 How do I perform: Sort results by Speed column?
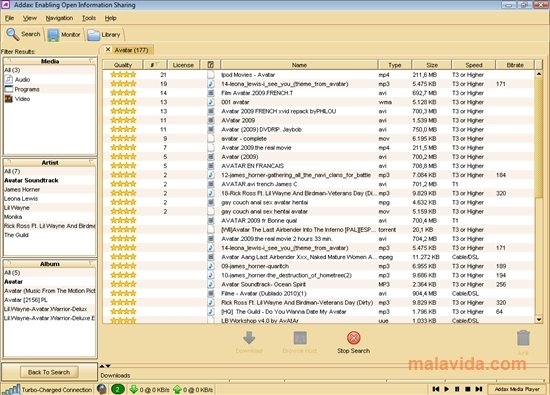474,65
